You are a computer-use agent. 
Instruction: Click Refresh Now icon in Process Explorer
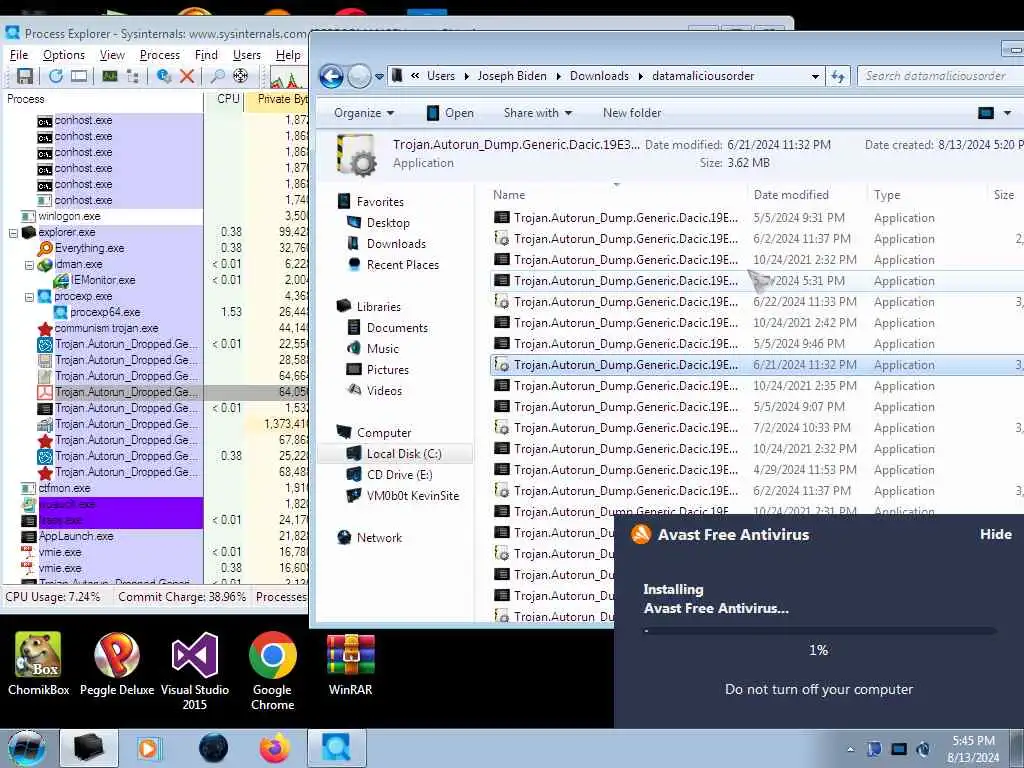pos(56,76)
